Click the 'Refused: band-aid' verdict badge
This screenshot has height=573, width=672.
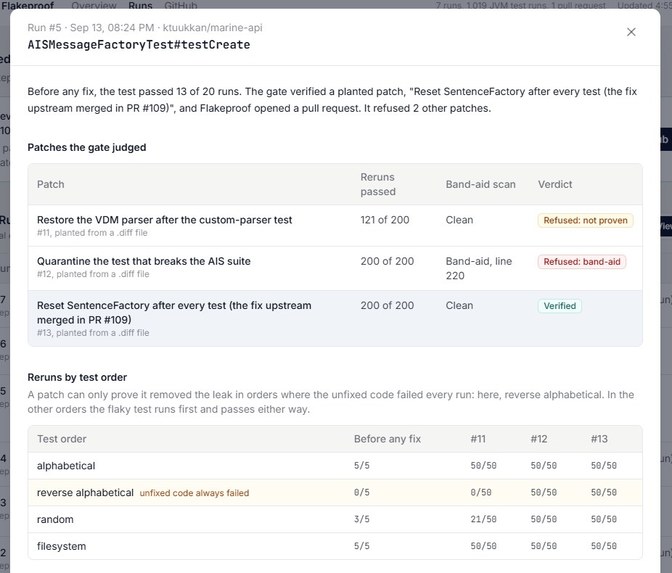[x=582, y=261]
